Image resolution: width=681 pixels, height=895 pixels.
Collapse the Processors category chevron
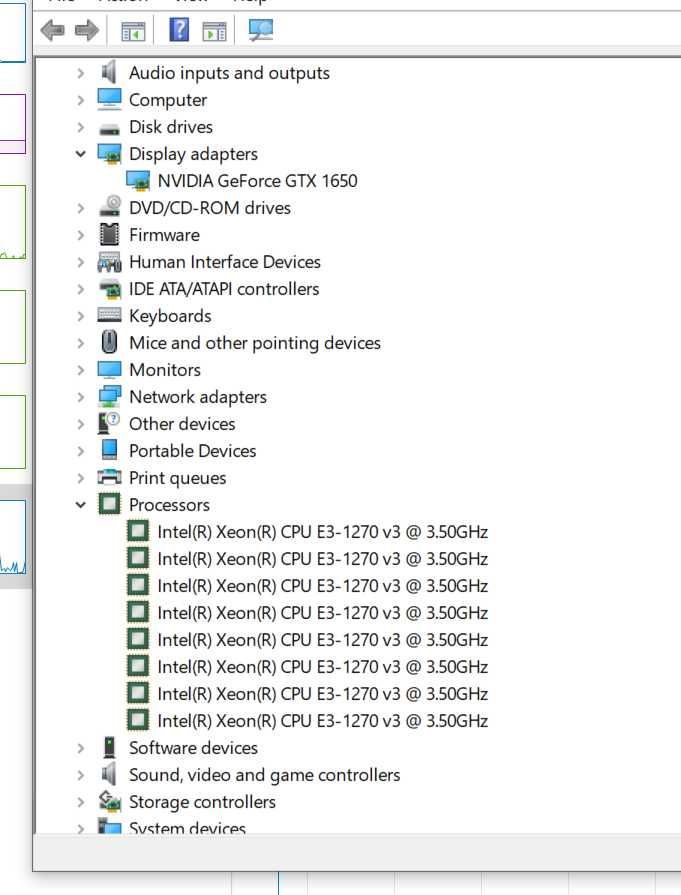pyautogui.click(x=80, y=505)
